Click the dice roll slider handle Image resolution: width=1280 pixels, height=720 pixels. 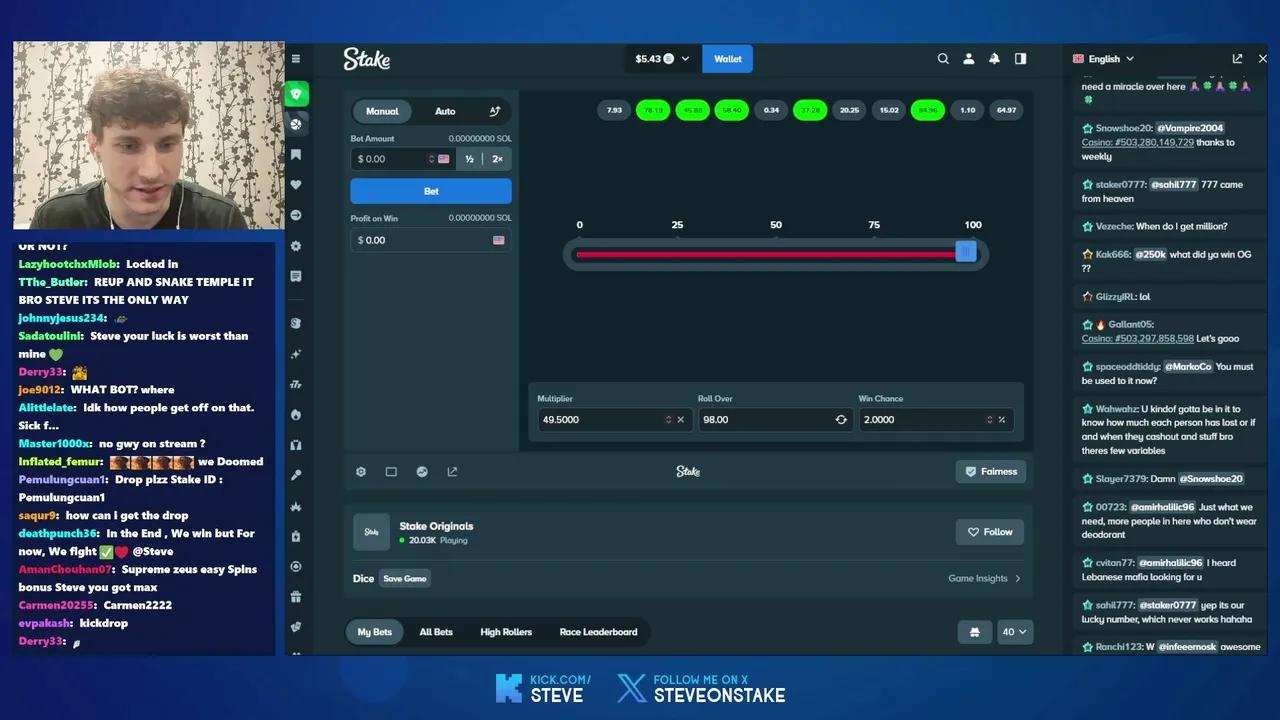(965, 253)
